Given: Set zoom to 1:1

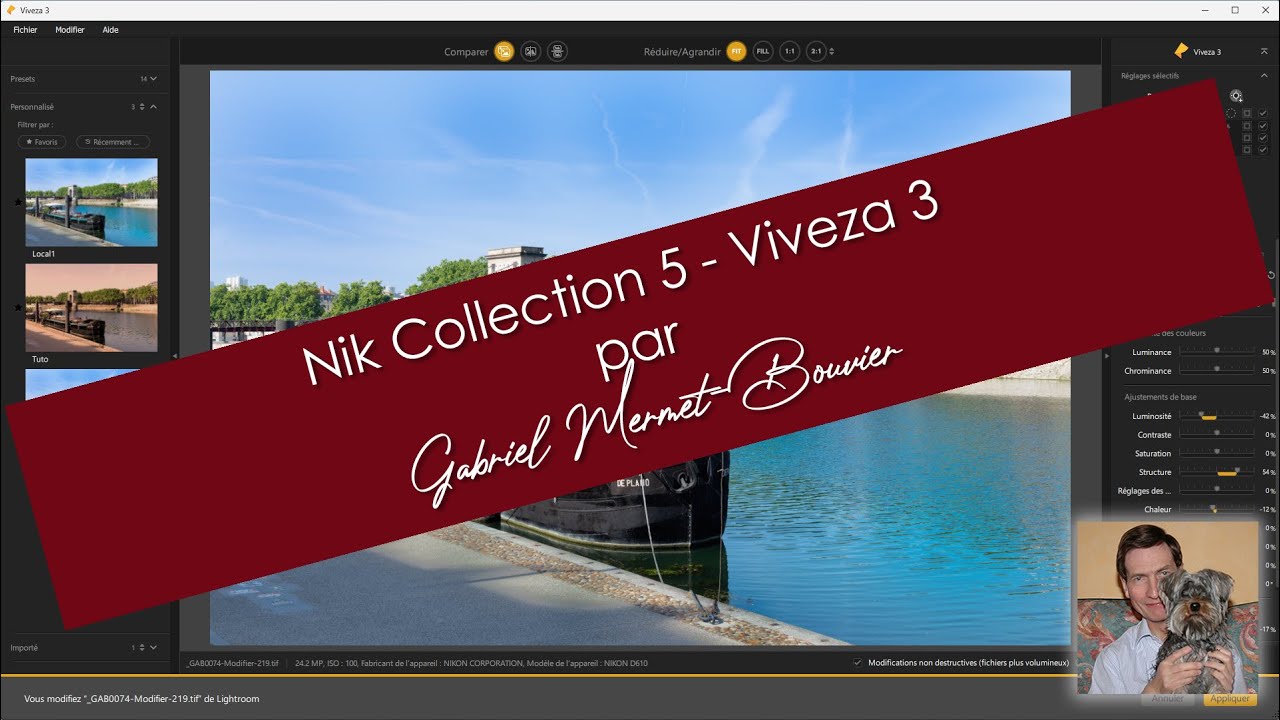Looking at the screenshot, I should click(790, 51).
